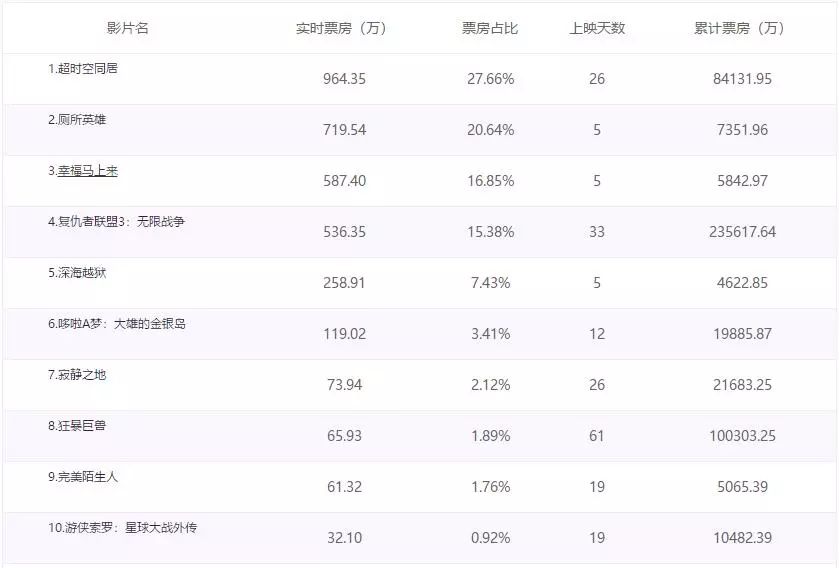Image resolution: width=839 pixels, height=568 pixels.
Task: Click cumulative box office 235617.64
Action: coord(743,232)
